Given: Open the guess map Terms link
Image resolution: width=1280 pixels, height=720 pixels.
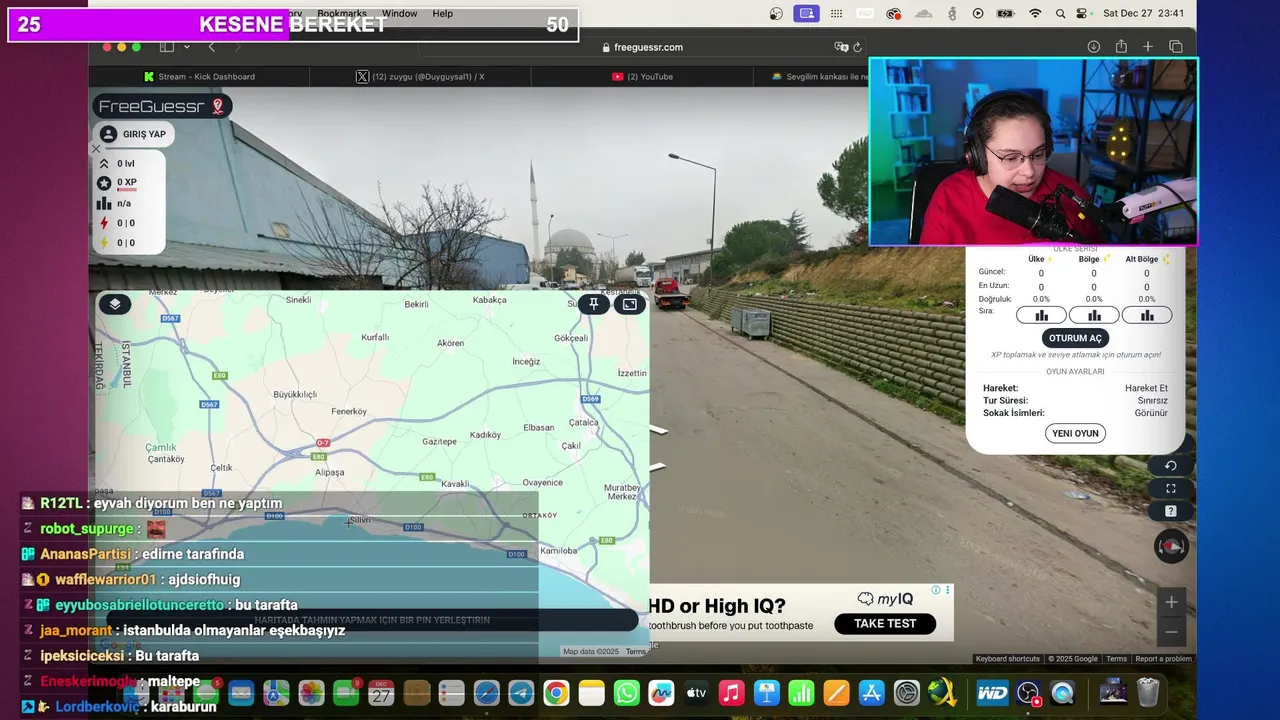Looking at the screenshot, I should click(x=636, y=652).
